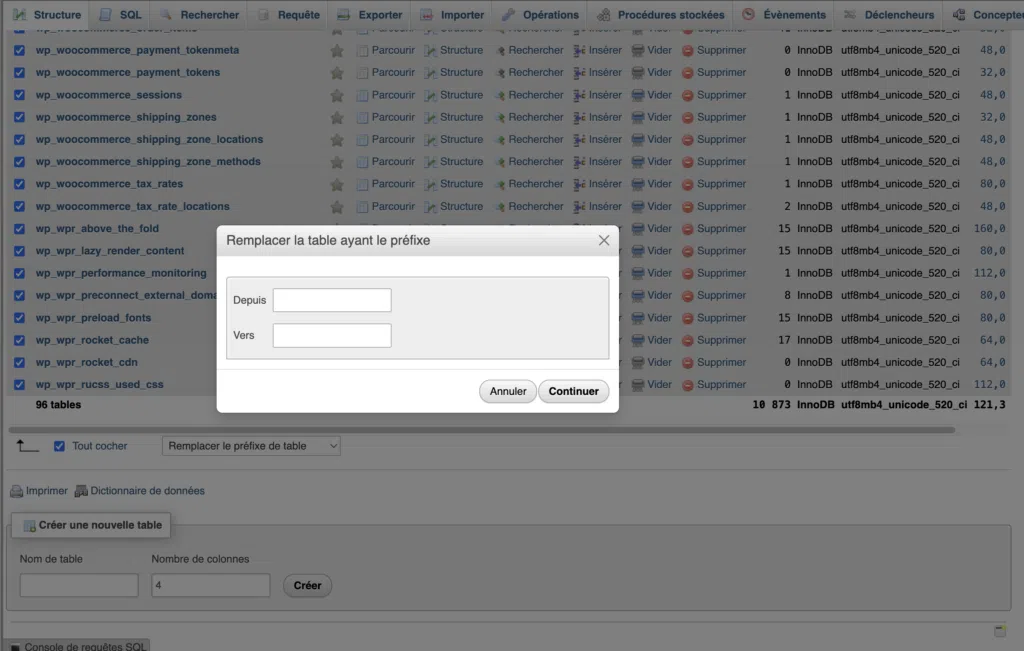Click the SQL tab icon

[x=105, y=14]
